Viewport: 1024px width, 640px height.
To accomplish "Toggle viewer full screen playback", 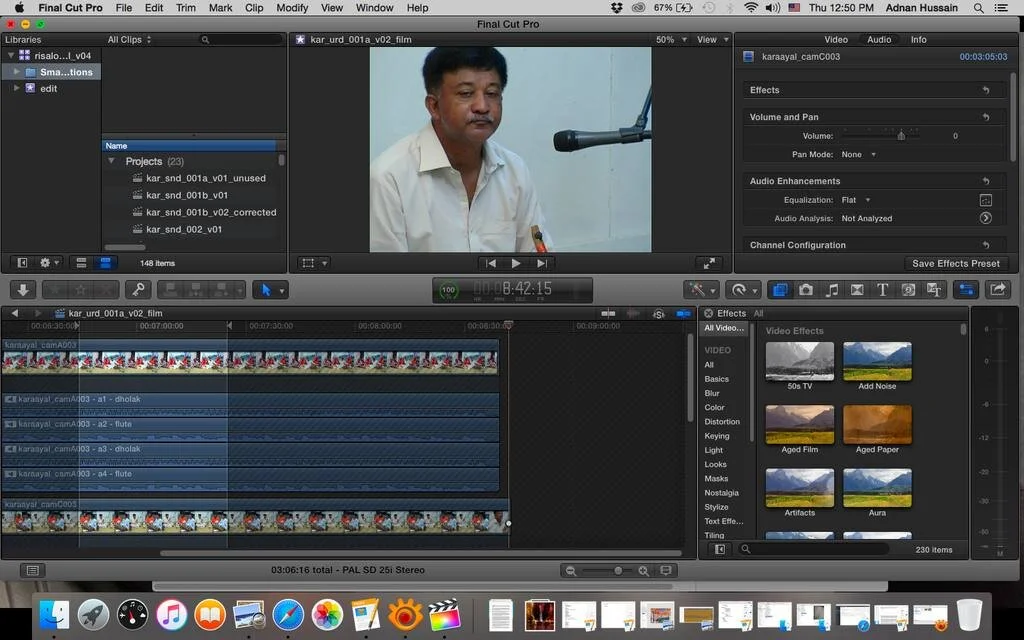I will 709,263.
